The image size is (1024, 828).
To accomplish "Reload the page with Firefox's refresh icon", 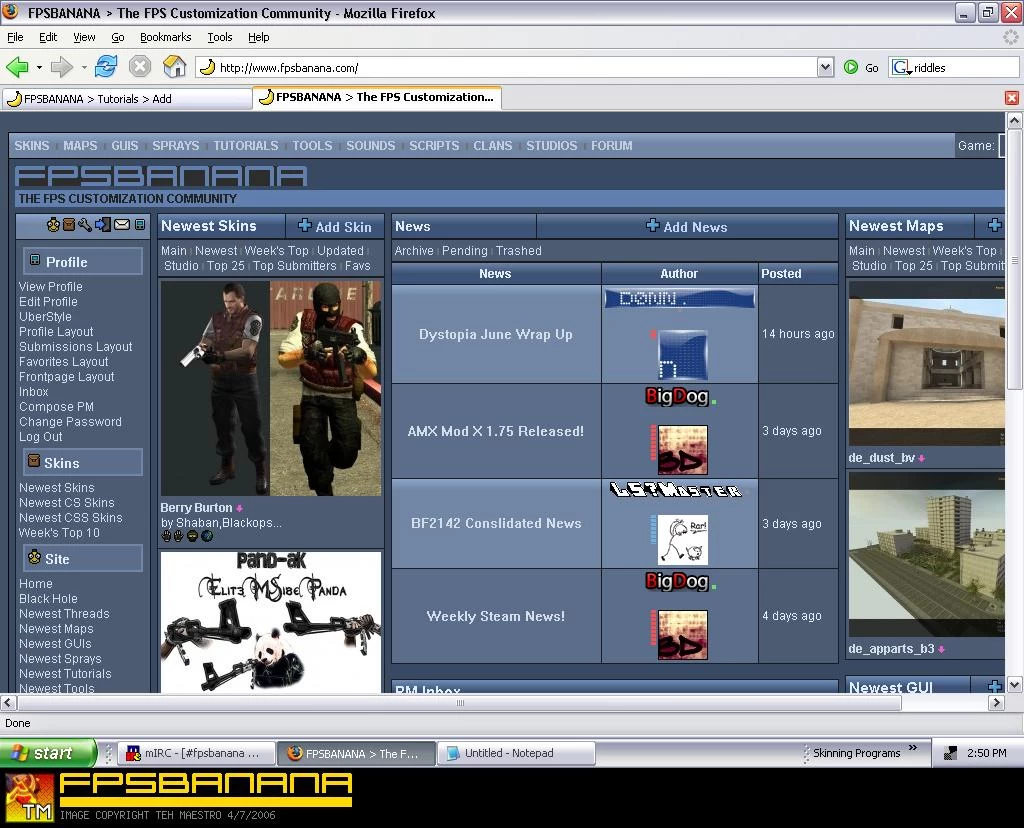I will tap(106, 67).
